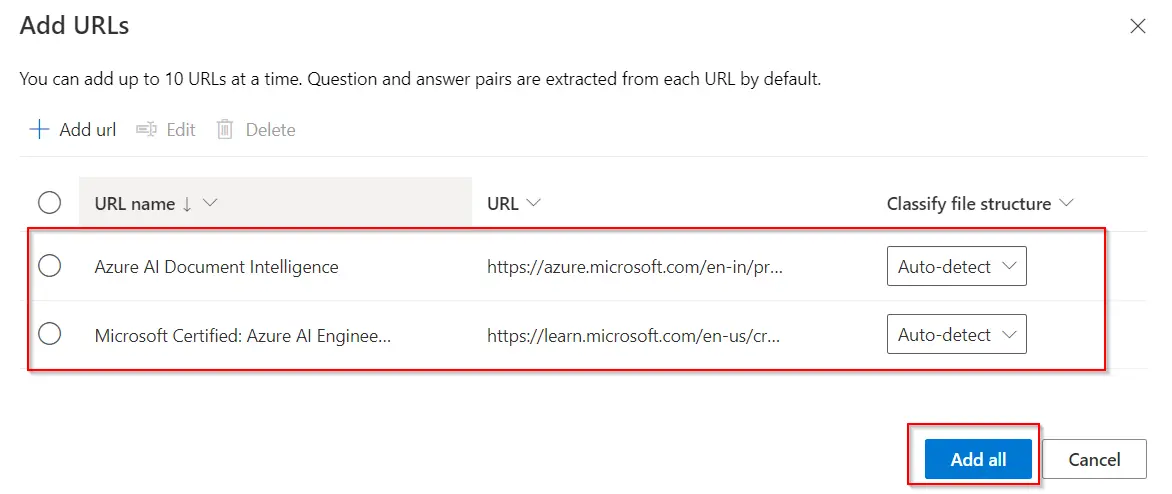Screen dimensions: 1172x494
Task: Select the Microsoft Certified Azure AI row
Action: tap(49, 334)
